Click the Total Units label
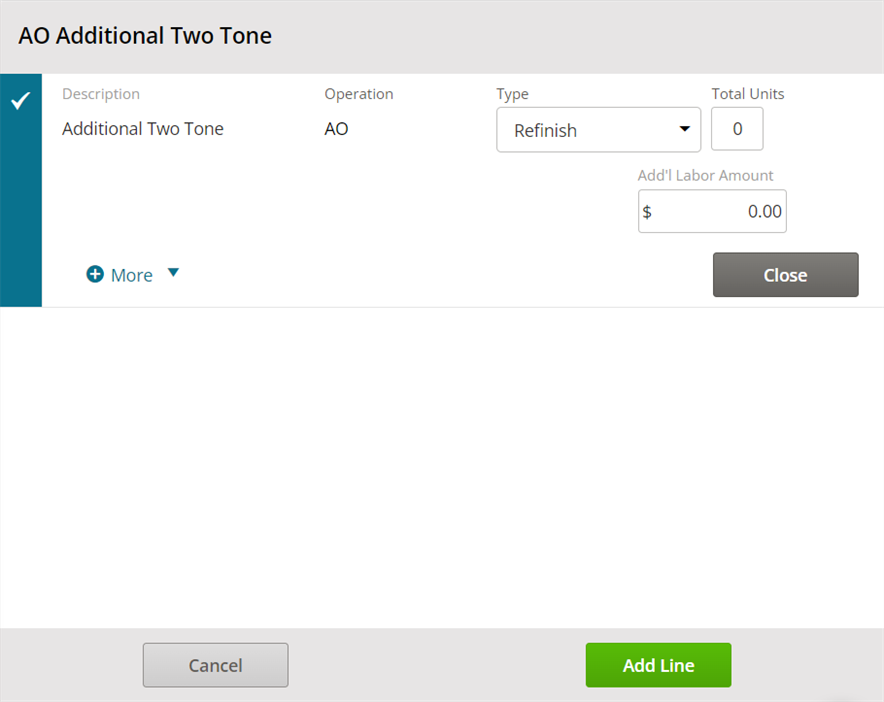The image size is (884, 702). [748, 94]
